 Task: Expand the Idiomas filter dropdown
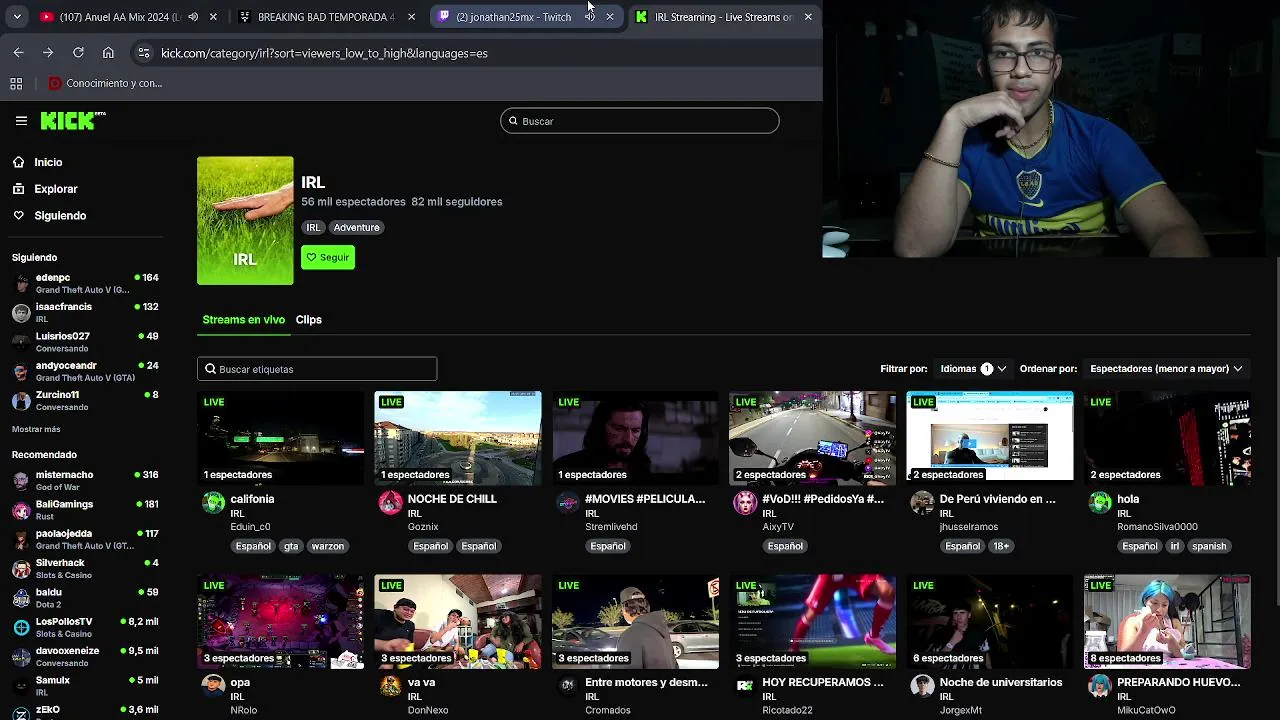click(972, 369)
